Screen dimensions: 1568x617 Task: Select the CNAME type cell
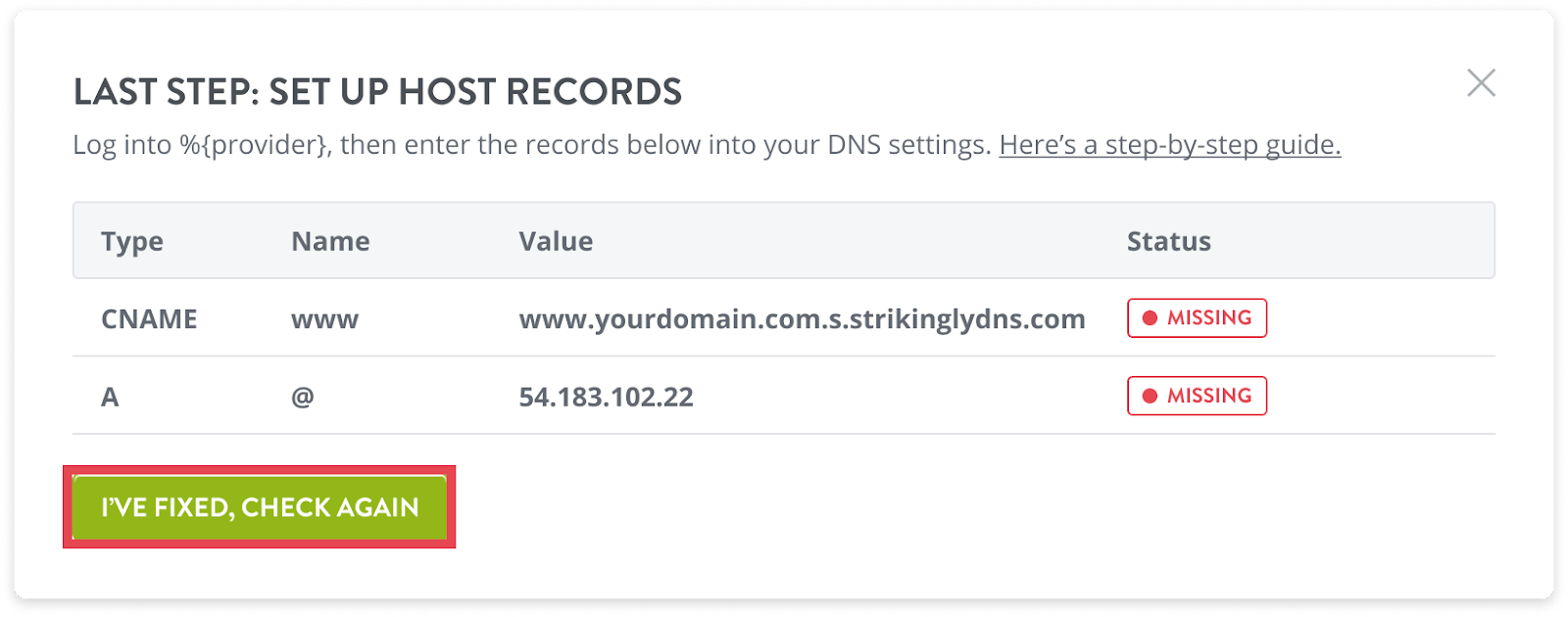click(x=149, y=319)
